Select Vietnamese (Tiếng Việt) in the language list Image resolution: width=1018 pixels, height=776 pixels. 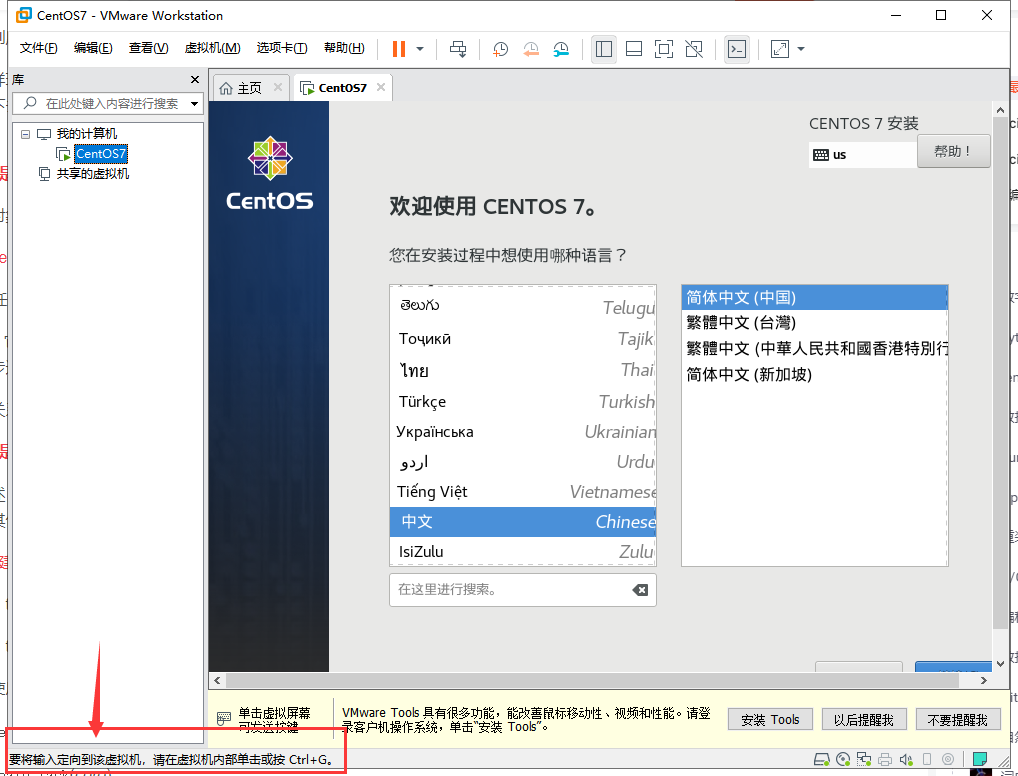tap(523, 492)
